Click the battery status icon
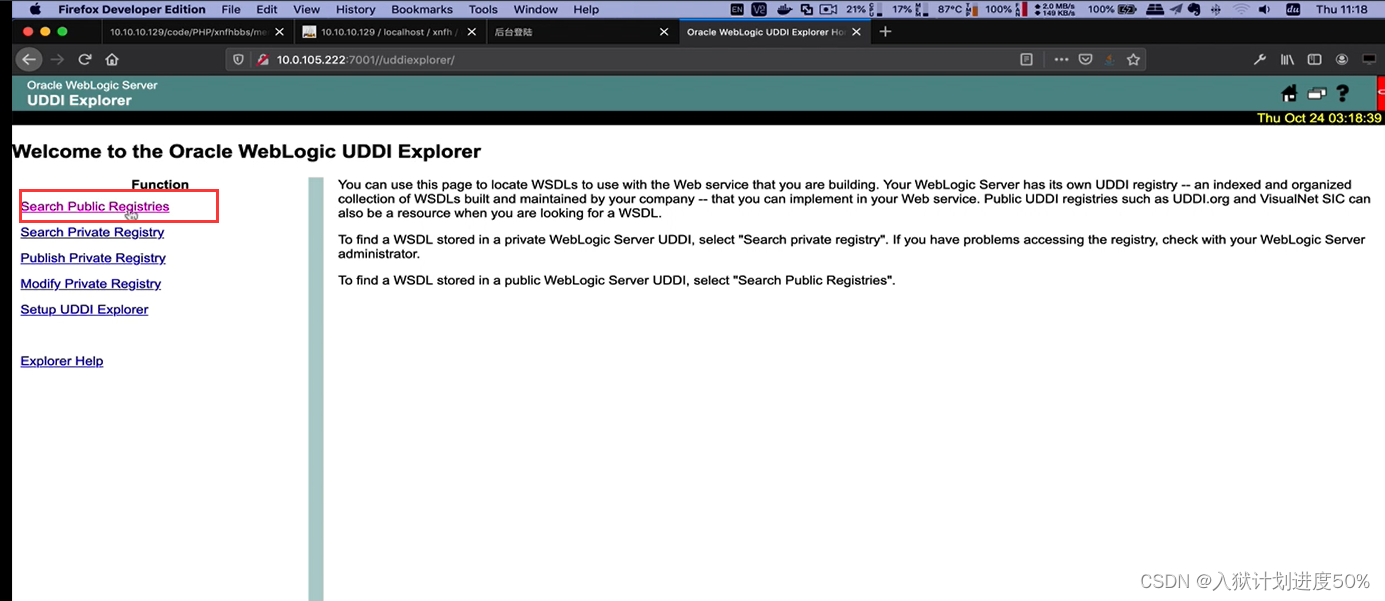The height and width of the screenshot is (601, 1385). (x=1127, y=9)
